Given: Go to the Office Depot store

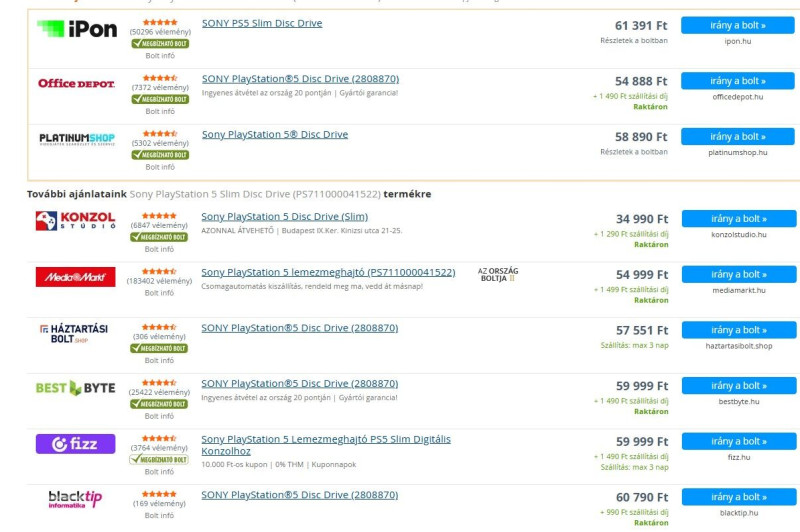Looking at the screenshot, I should pos(738,81).
